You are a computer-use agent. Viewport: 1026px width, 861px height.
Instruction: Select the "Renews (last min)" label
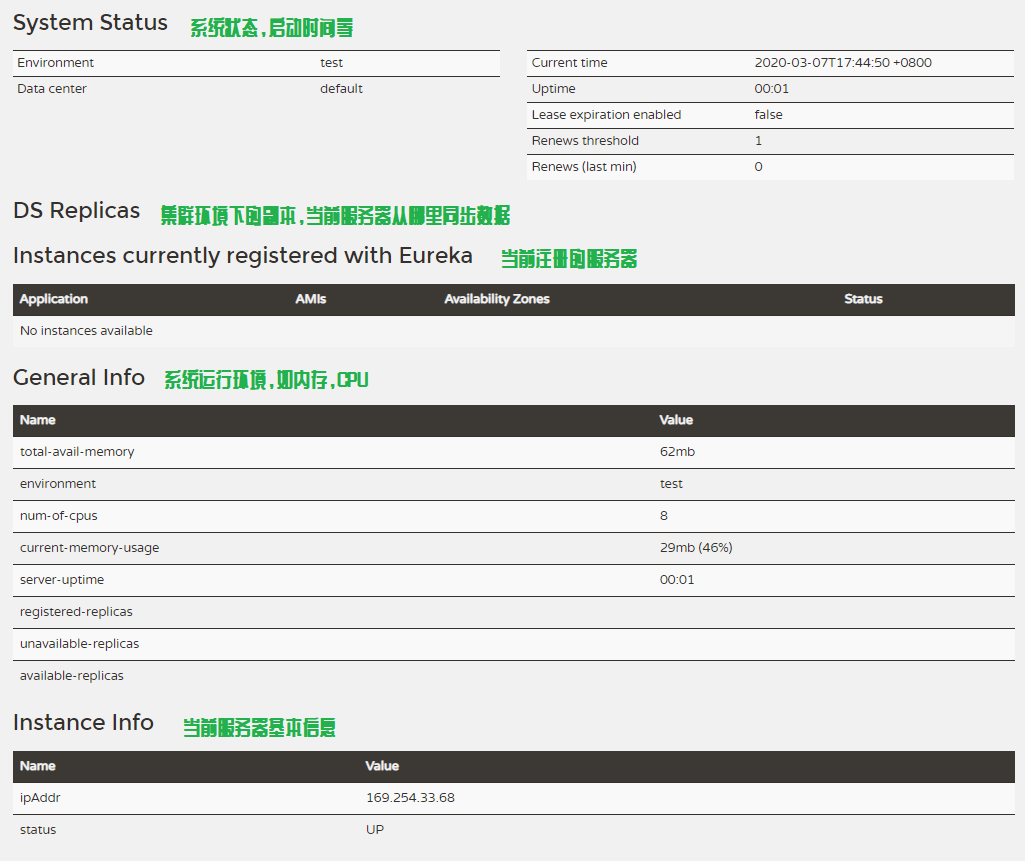tap(584, 167)
